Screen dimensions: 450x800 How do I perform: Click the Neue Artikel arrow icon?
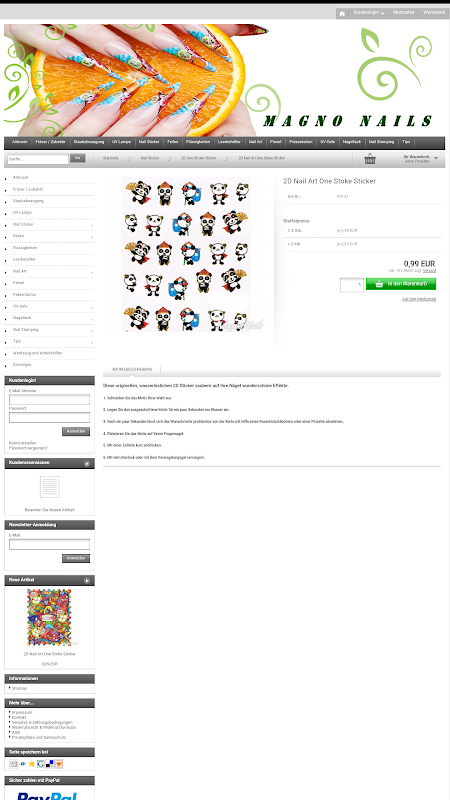pos(87,581)
